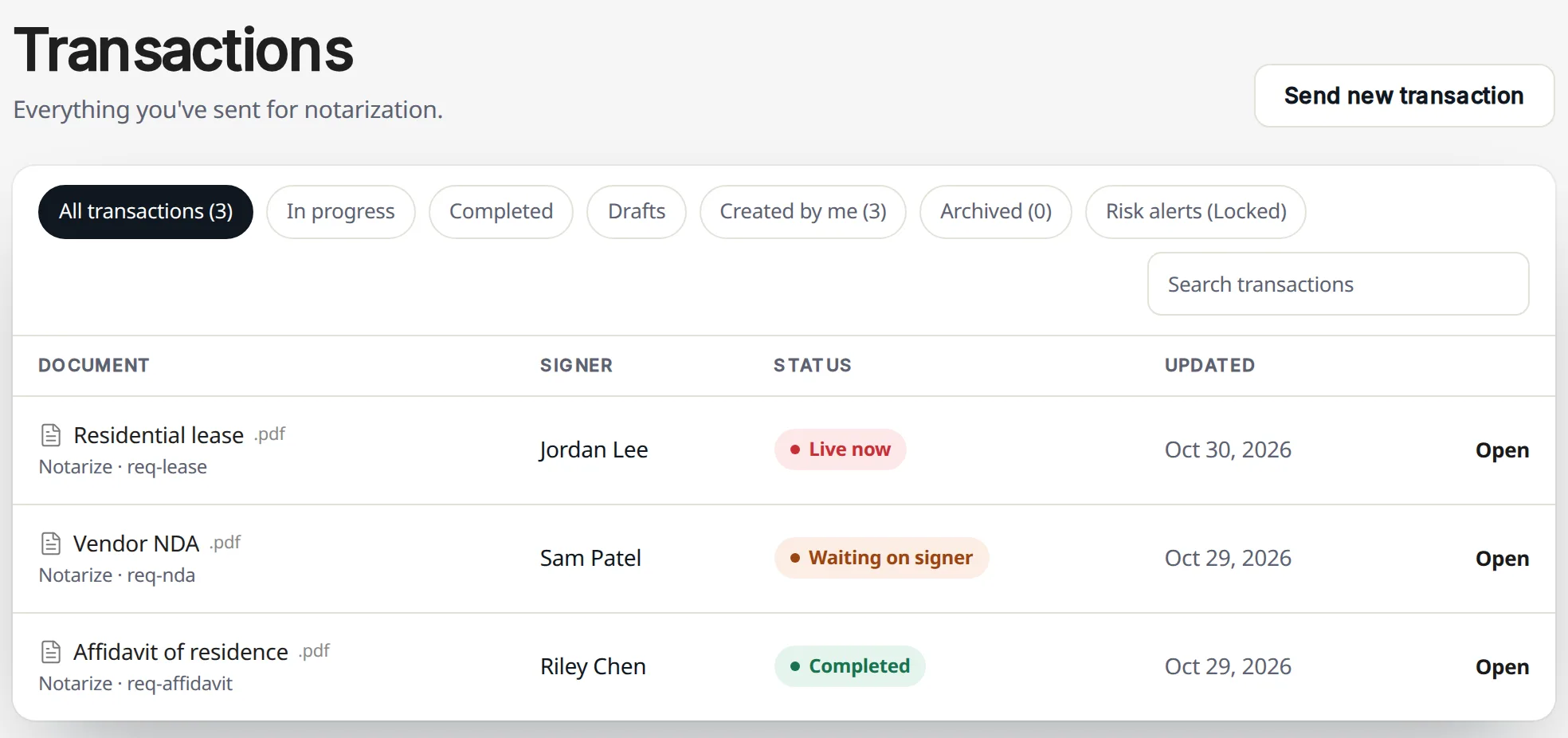Click the SIGNER column header

576,366
